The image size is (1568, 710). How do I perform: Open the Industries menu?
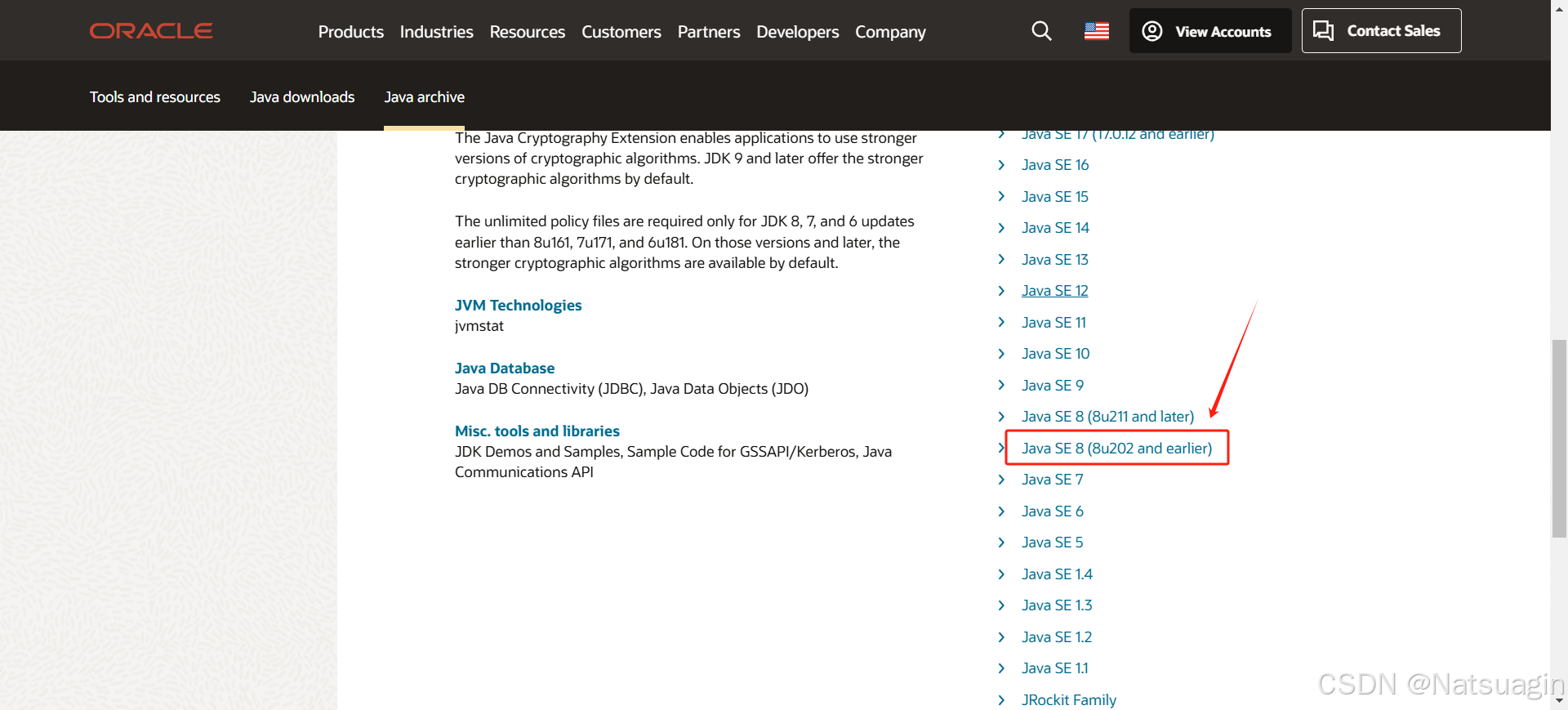tap(437, 32)
